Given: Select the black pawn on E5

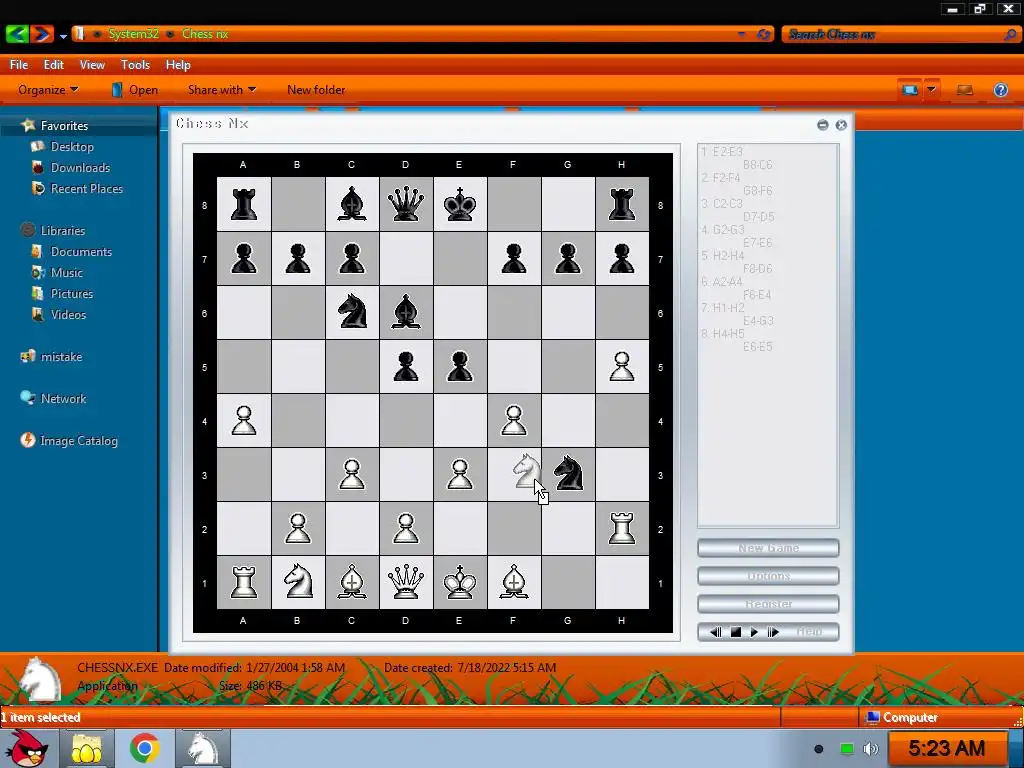Looking at the screenshot, I should [460, 366].
